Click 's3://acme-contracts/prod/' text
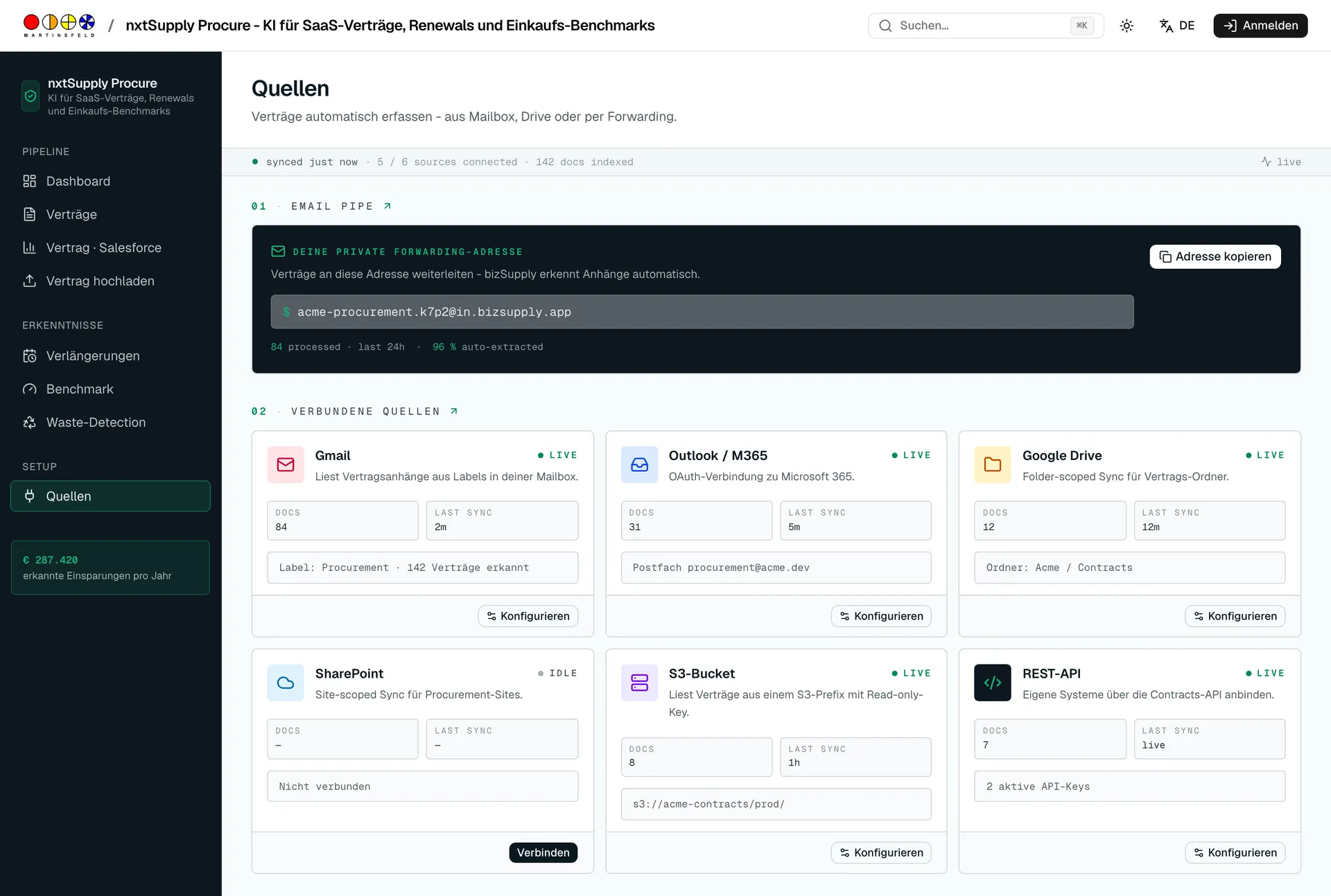This screenshot has height=896, width=1331. pyautogui.click(x=708, y=804)
